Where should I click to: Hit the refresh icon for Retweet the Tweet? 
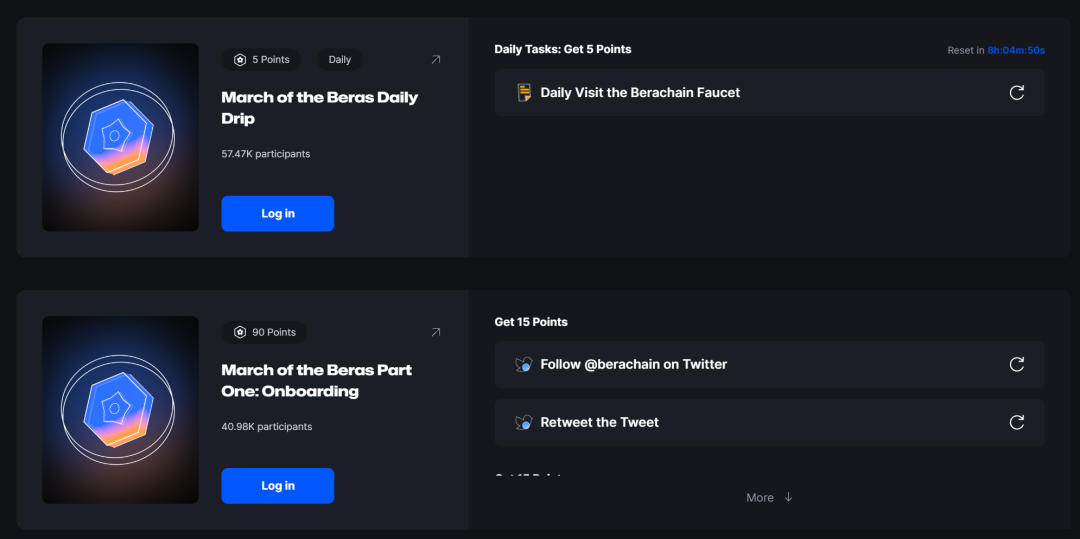pos(1016,423)
